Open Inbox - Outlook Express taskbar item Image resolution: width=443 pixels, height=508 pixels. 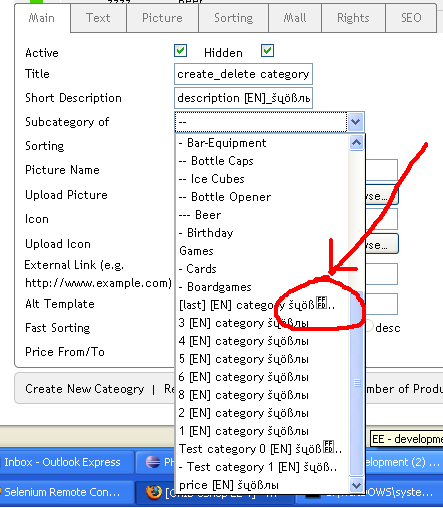point(67,462)
